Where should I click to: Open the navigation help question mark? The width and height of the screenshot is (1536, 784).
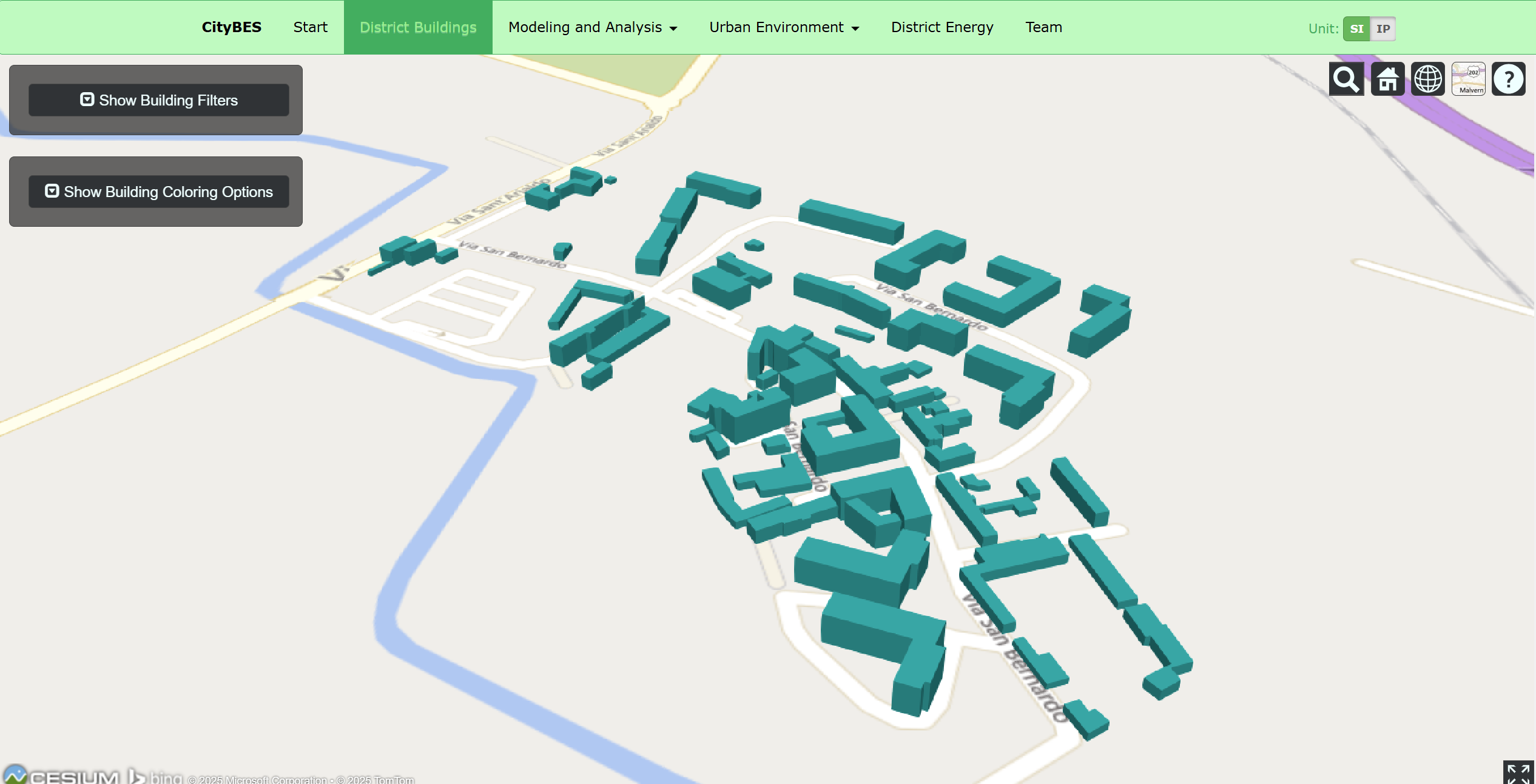(1509, 79)
